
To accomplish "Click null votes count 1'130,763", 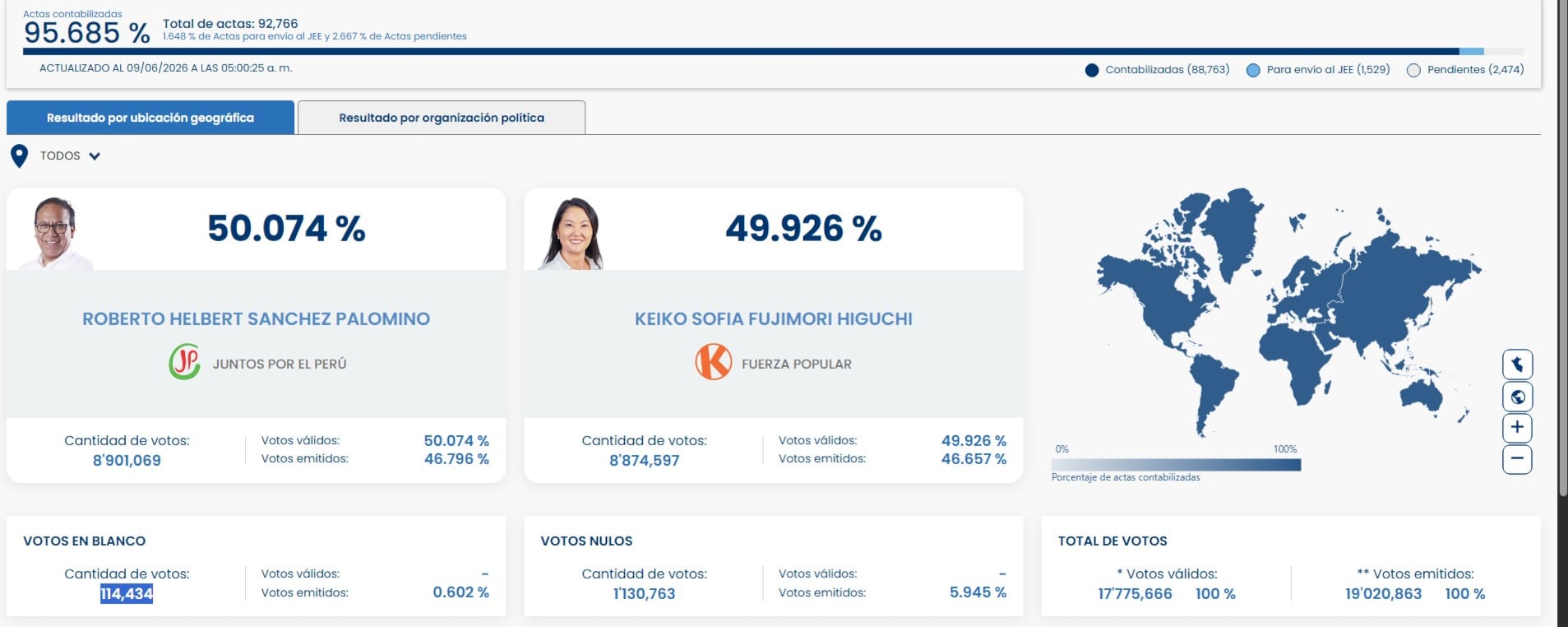I will click(x=645, y=594).
